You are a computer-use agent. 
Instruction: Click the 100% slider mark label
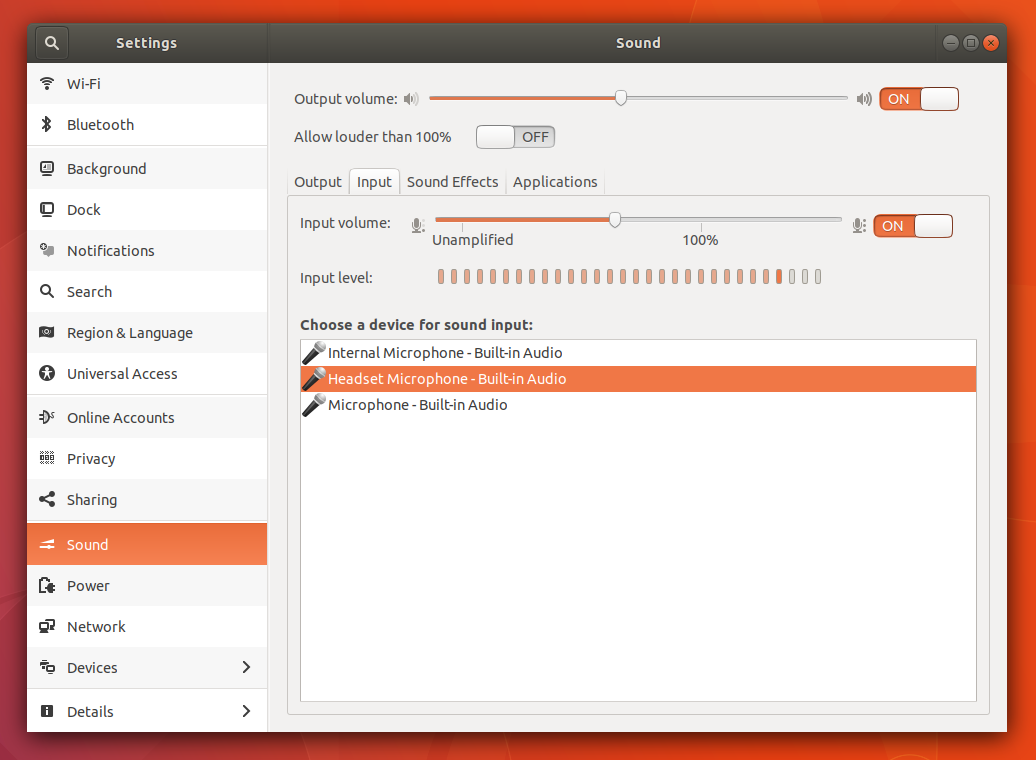[700, 240]
